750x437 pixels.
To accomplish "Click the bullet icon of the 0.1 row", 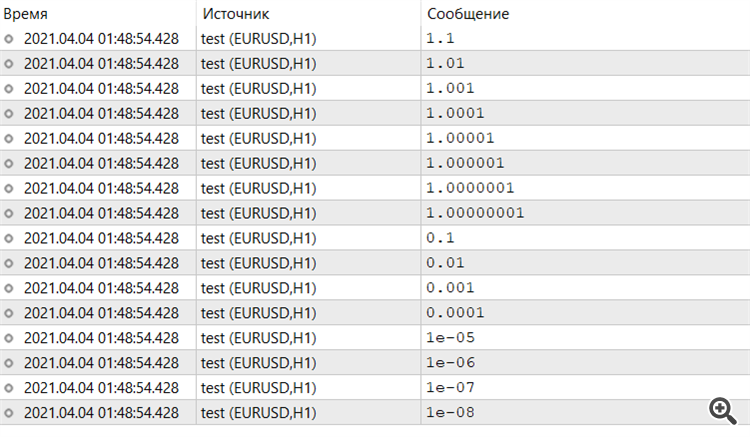I will [x=10, y=238].
